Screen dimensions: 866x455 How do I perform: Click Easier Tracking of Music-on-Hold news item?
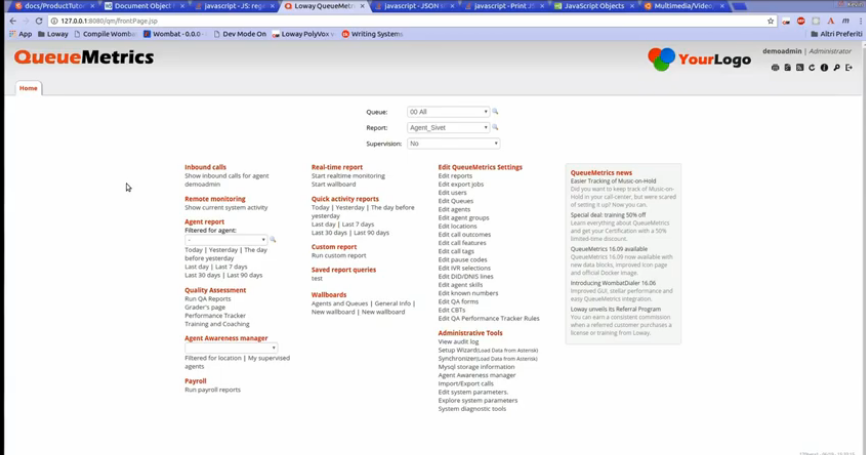tap(613, 181)
